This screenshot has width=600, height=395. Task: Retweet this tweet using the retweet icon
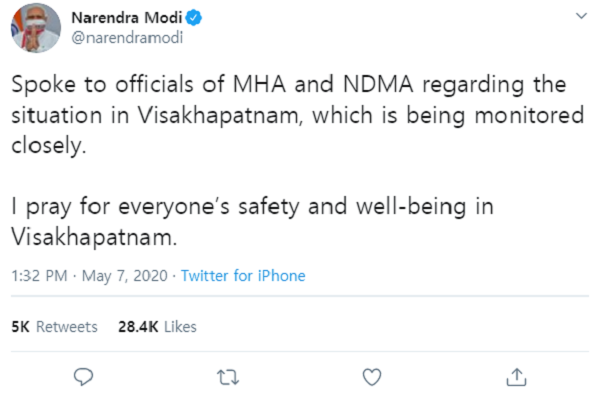[228, 377]
